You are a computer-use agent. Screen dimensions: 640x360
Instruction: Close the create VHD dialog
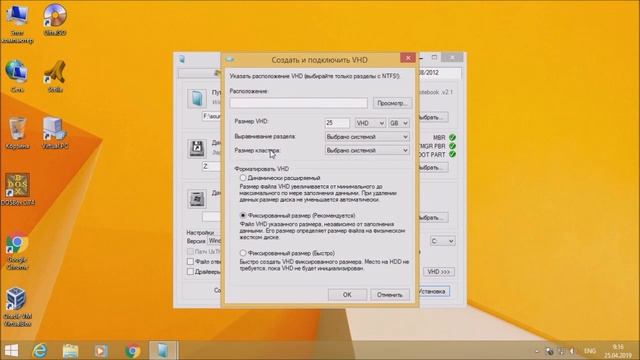[x=408, y=58]
